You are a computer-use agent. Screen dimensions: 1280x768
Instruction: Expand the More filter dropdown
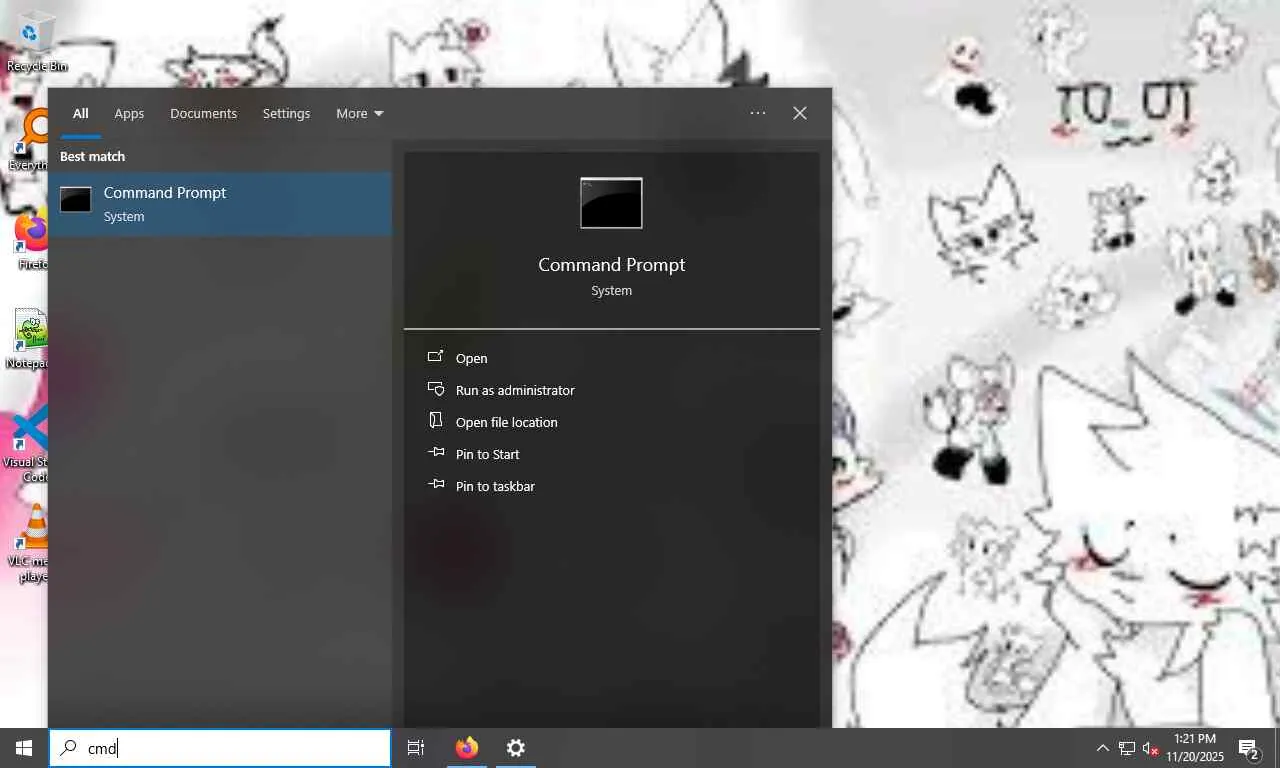click(360, 113)
